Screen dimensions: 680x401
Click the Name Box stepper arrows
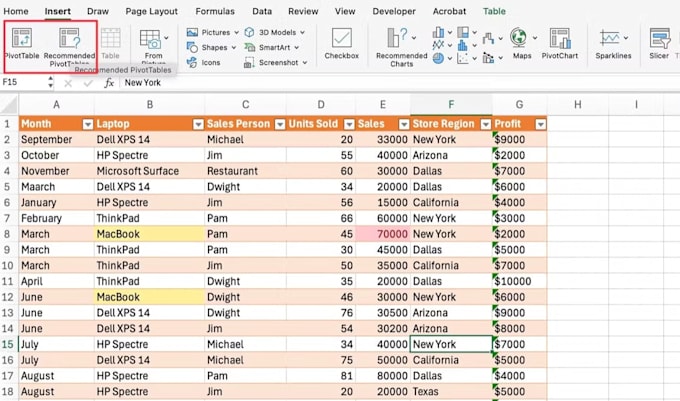[51, 82]
